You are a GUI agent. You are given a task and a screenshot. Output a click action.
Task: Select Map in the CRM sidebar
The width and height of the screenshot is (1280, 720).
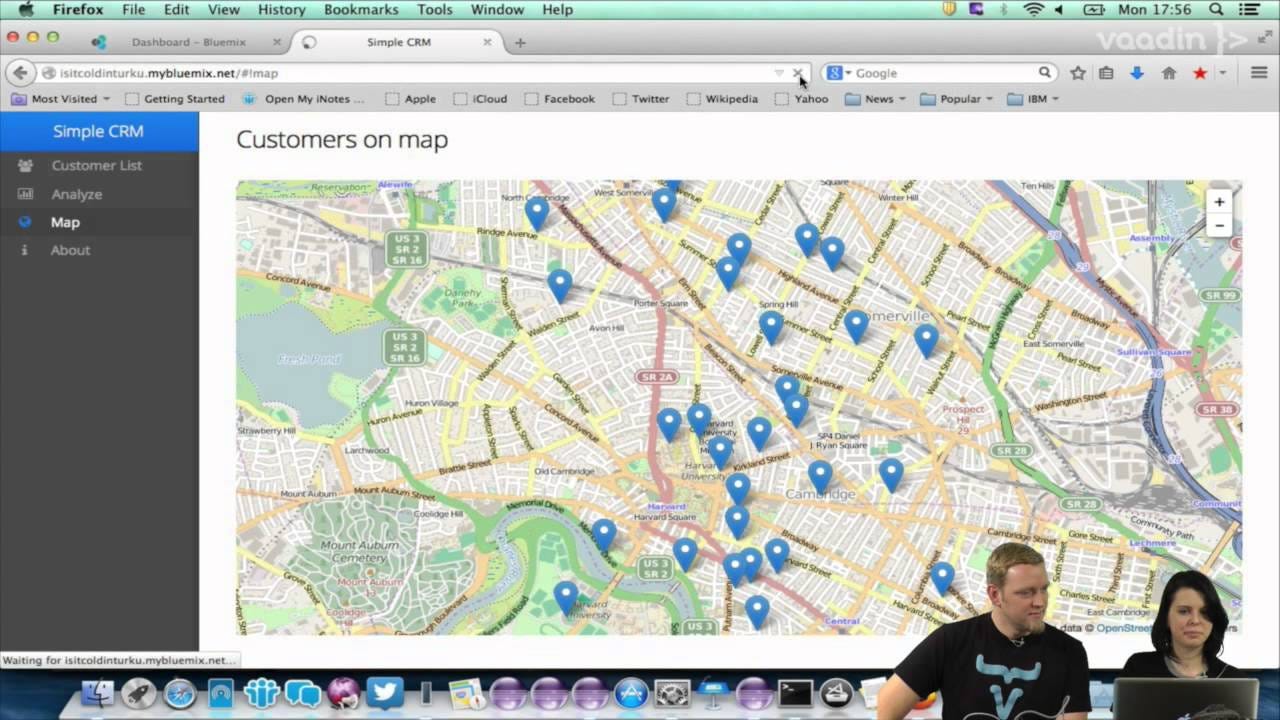pos(65,222)
